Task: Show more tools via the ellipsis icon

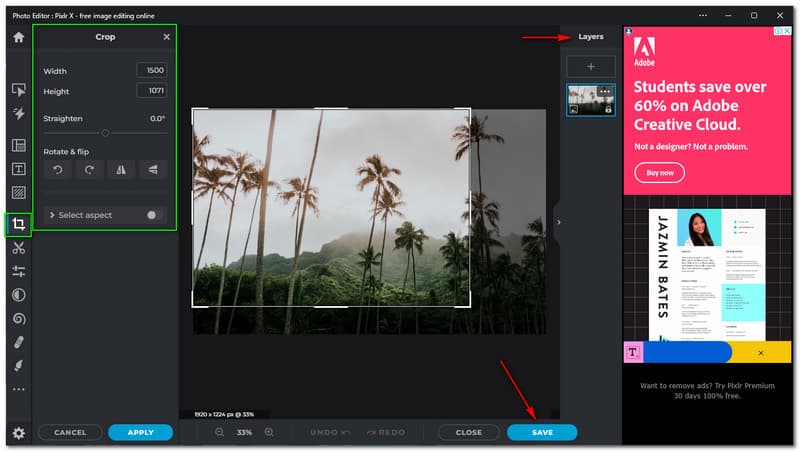Action: pyautogui.click(x=18, y=389)
